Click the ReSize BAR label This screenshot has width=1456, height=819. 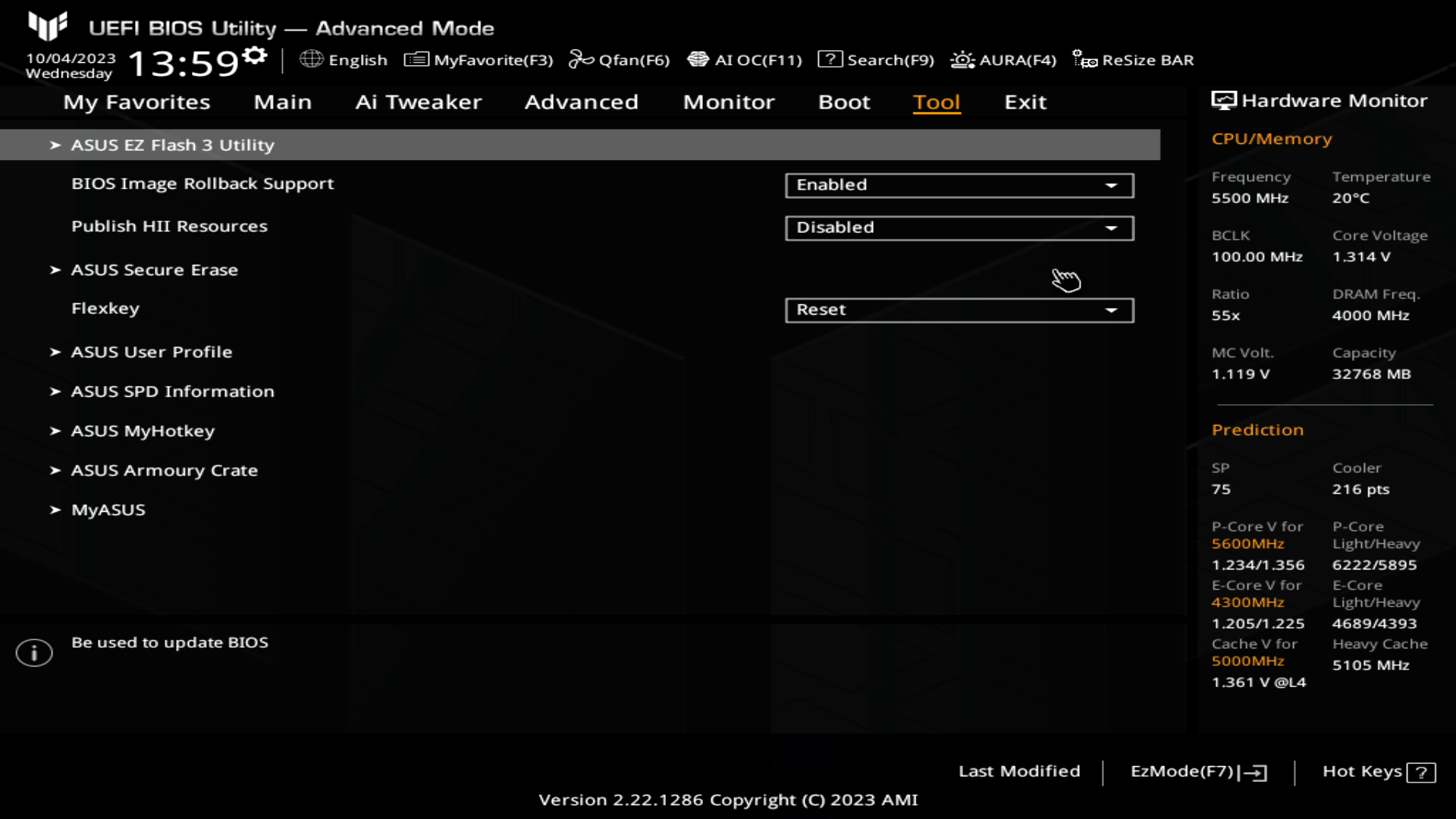1148,60
